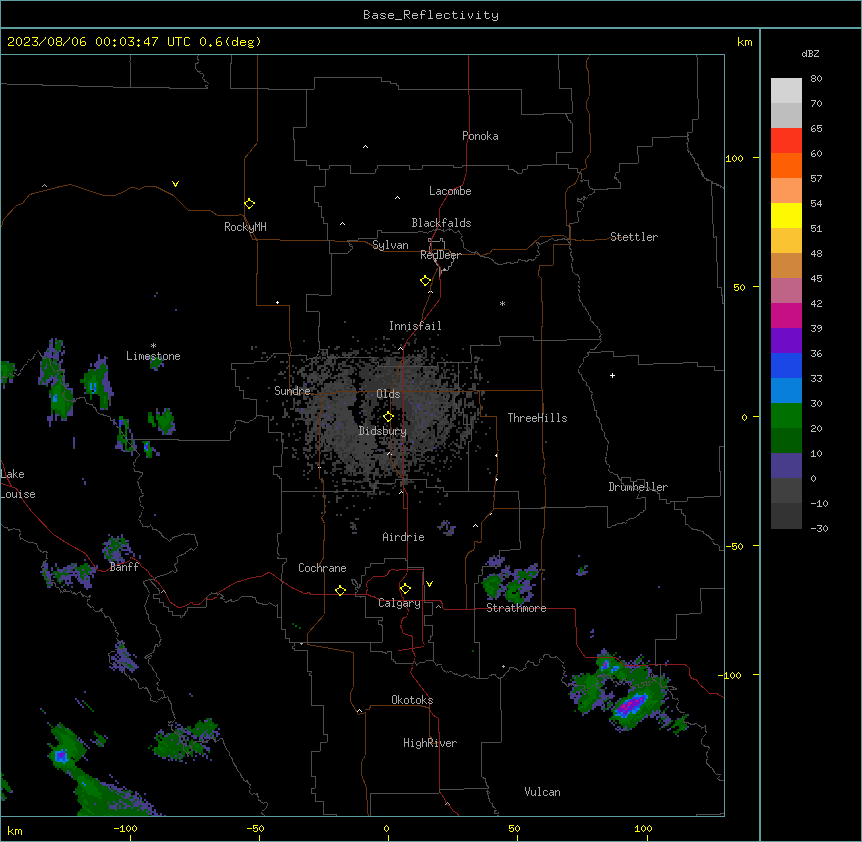Click the ThreeHills label
The width and height of the screenshot is (862, 842).
click(537, 418)
